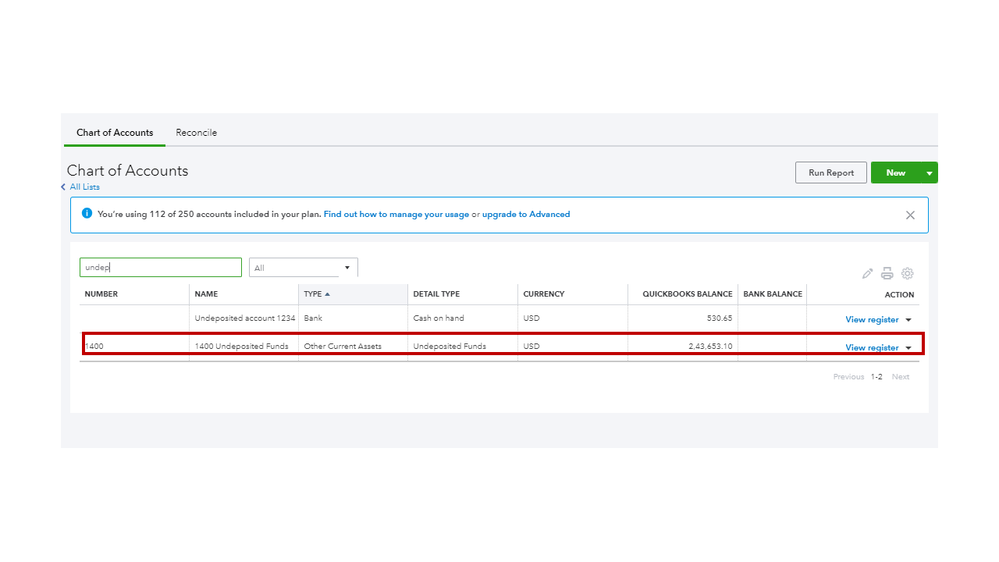Expand action arrow for Undeposited account 1234
This screenshot has height=562, width=999.
coord(909,320)
